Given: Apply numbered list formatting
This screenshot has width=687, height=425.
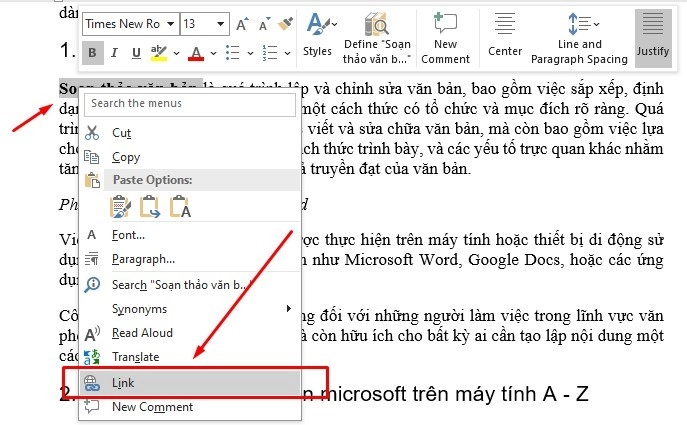Looking at the screenshot, I should click(270, 53).
